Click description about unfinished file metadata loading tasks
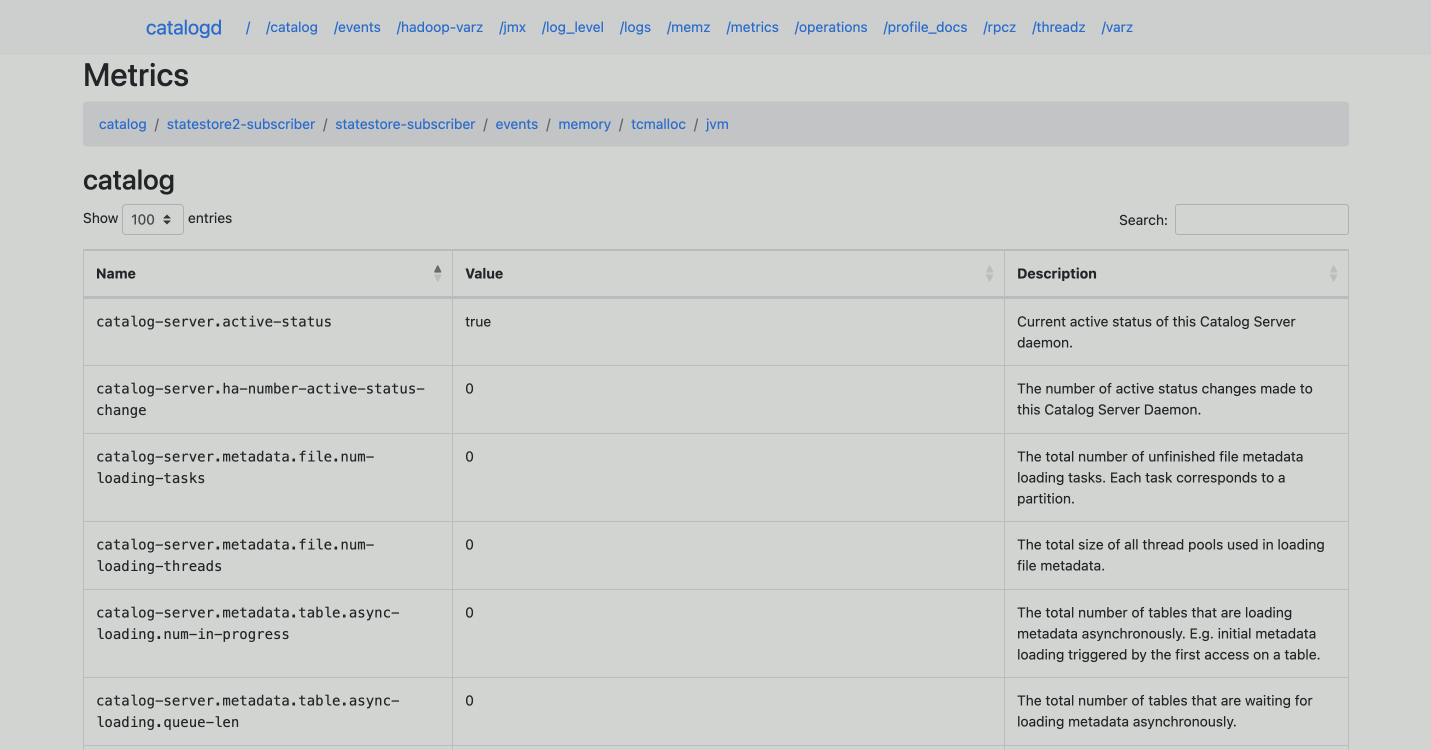This screenshot has height=750, width=1431. click(1160, 477)
